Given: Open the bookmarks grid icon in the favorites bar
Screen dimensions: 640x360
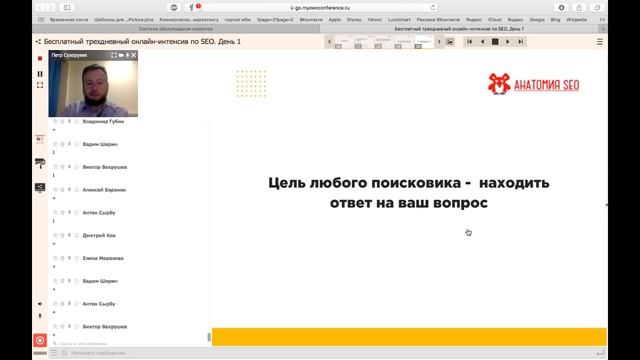Looking at the screenshot, I should pyautogui.click(x=41, y=20).
